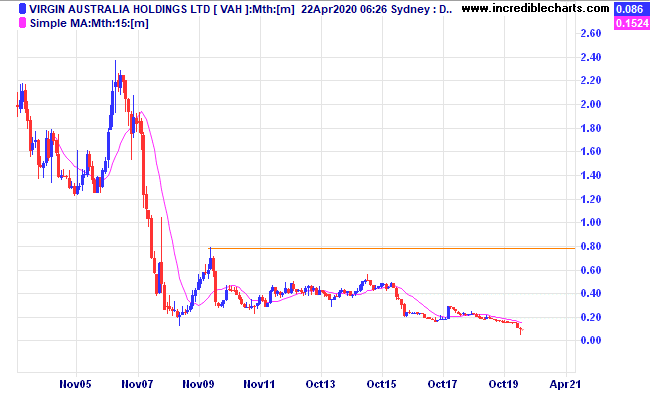Click the 0.80 price axis label
Image resolution: width=651 pixels, height=395 pixels.
591,246
